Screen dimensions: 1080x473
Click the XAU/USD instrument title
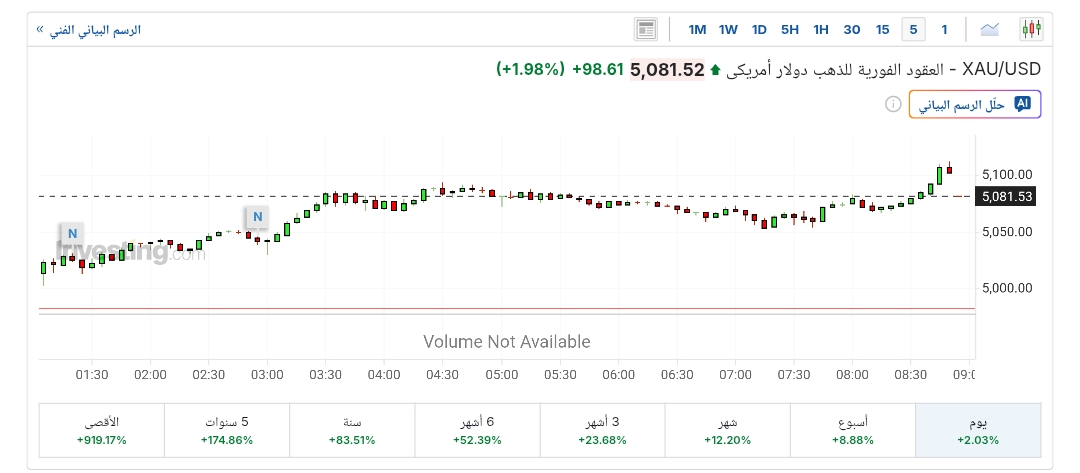point(1001,69)
